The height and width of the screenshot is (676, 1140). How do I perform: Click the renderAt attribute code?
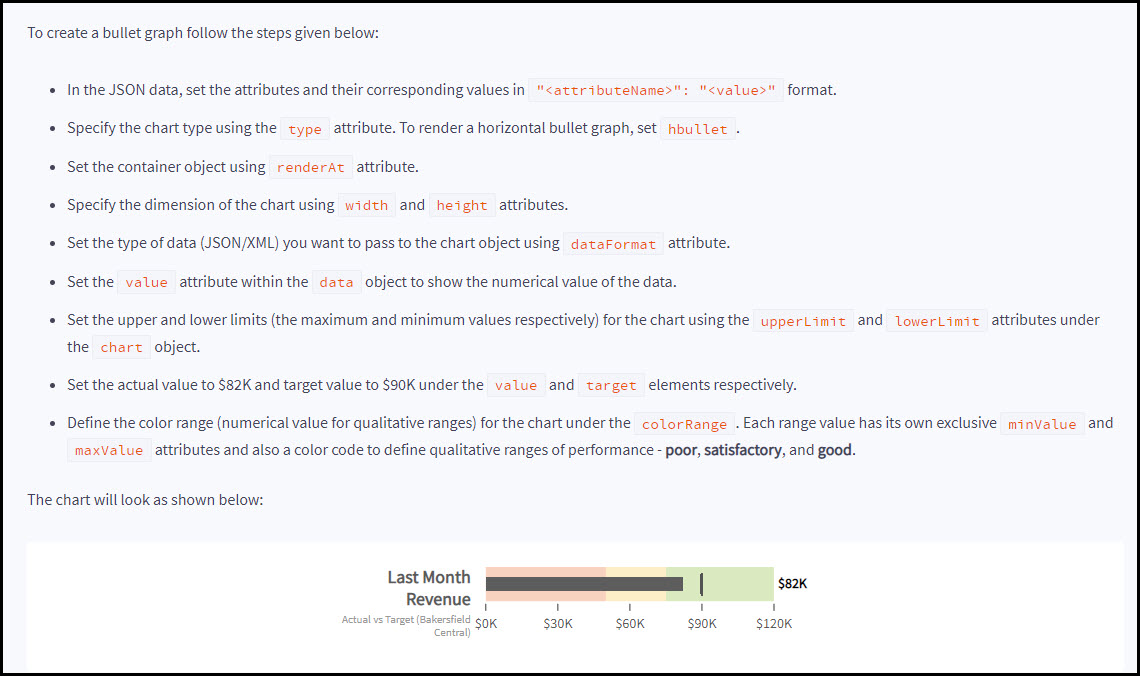309,167
